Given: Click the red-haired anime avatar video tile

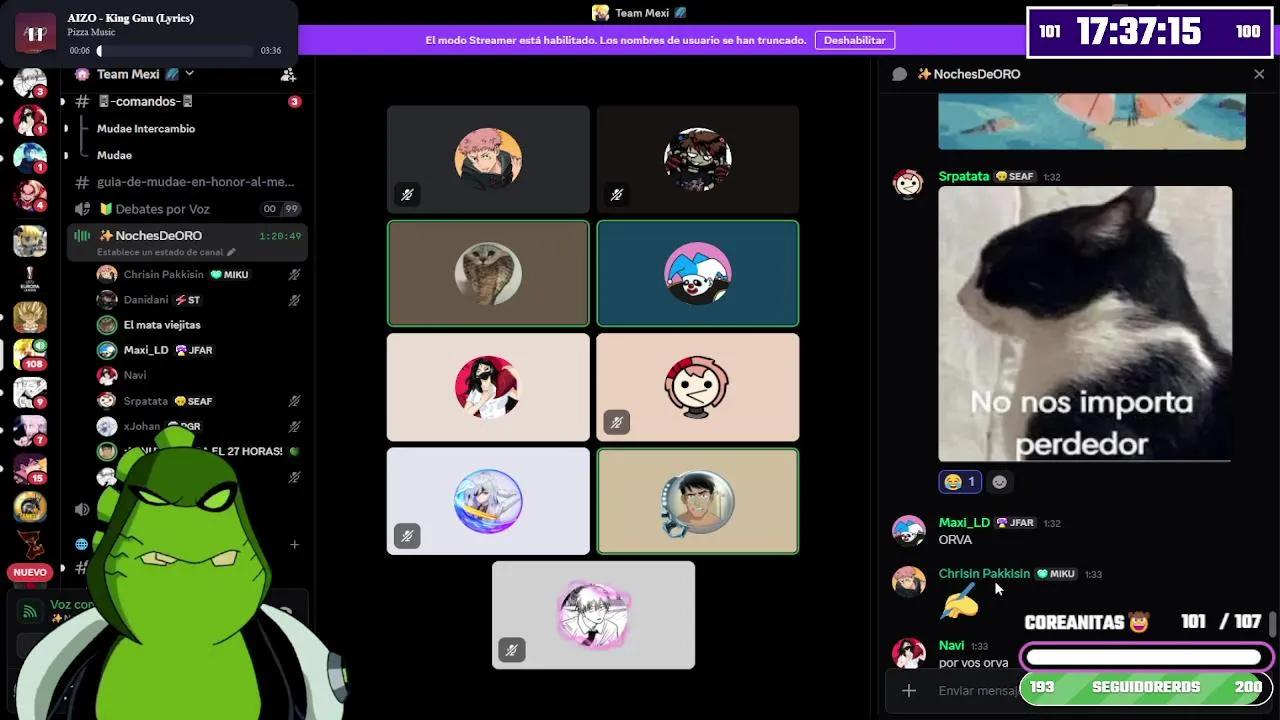Looking at the screenshot, I should pos(488,387).
